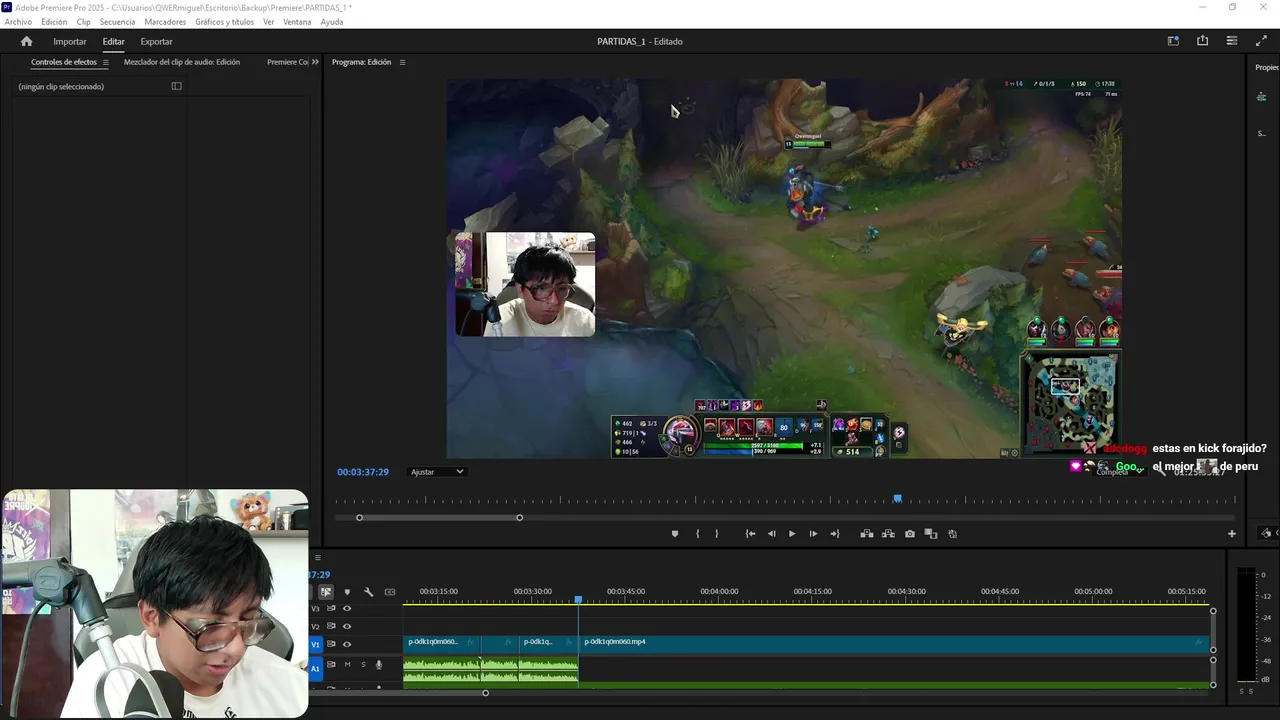The image size is (1280, 720).
Task: Step forward one frame
Action: 813,534
